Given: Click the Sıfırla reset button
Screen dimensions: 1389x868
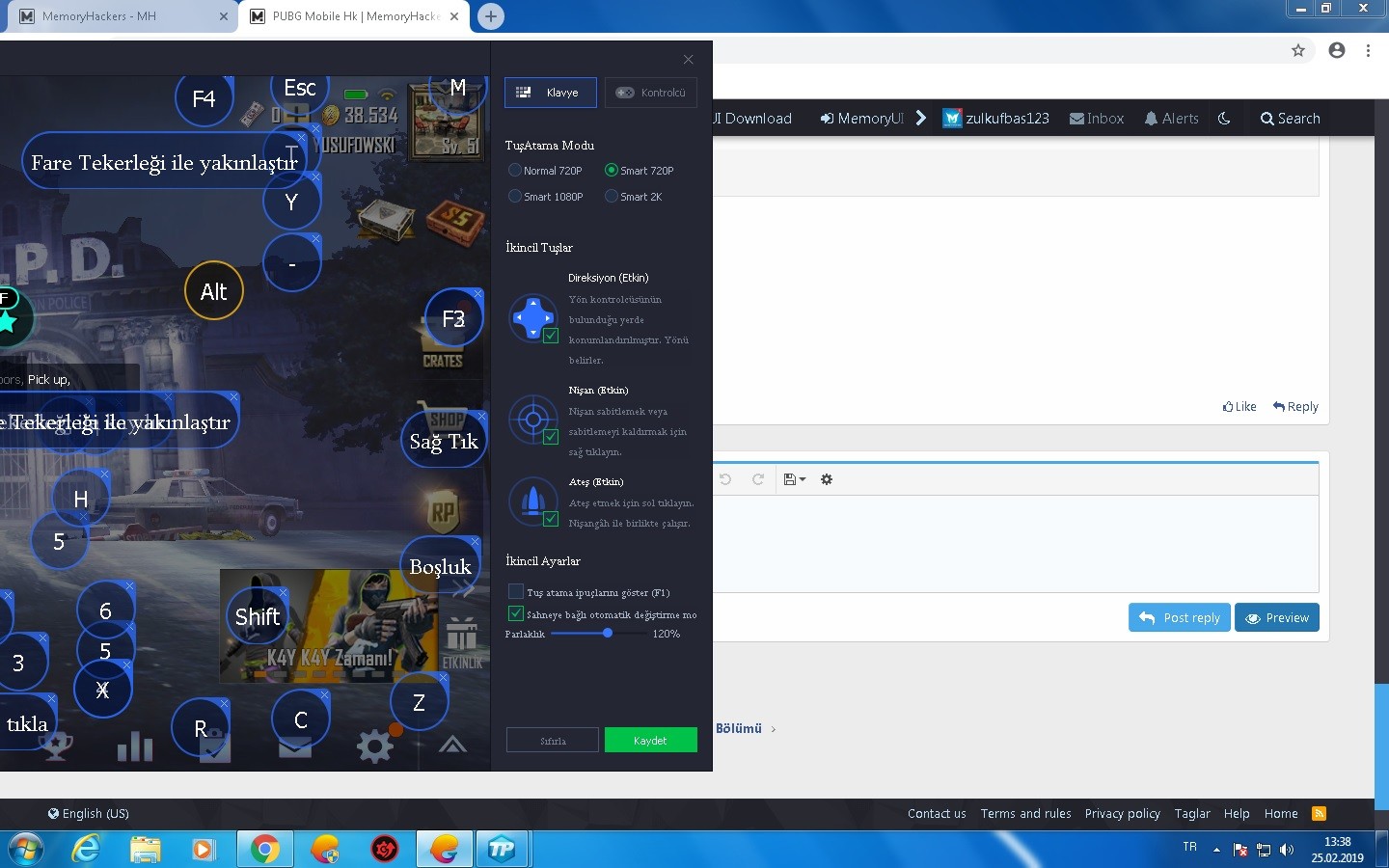Looking at the screenshot, I should pyautogui.click(x=553, y=740).
